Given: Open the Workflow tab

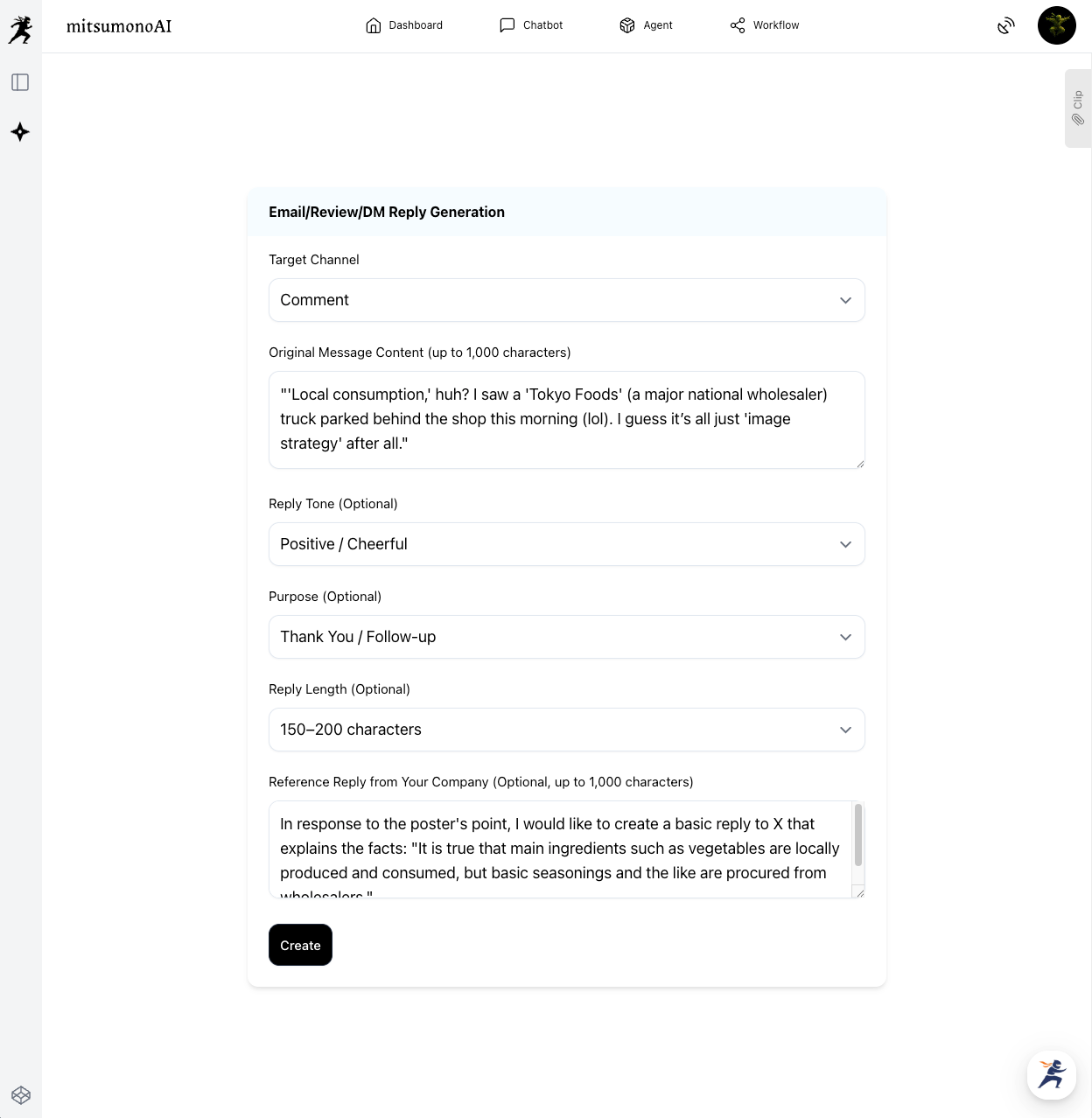Looking at the screenshot, I should pos(765,25).
